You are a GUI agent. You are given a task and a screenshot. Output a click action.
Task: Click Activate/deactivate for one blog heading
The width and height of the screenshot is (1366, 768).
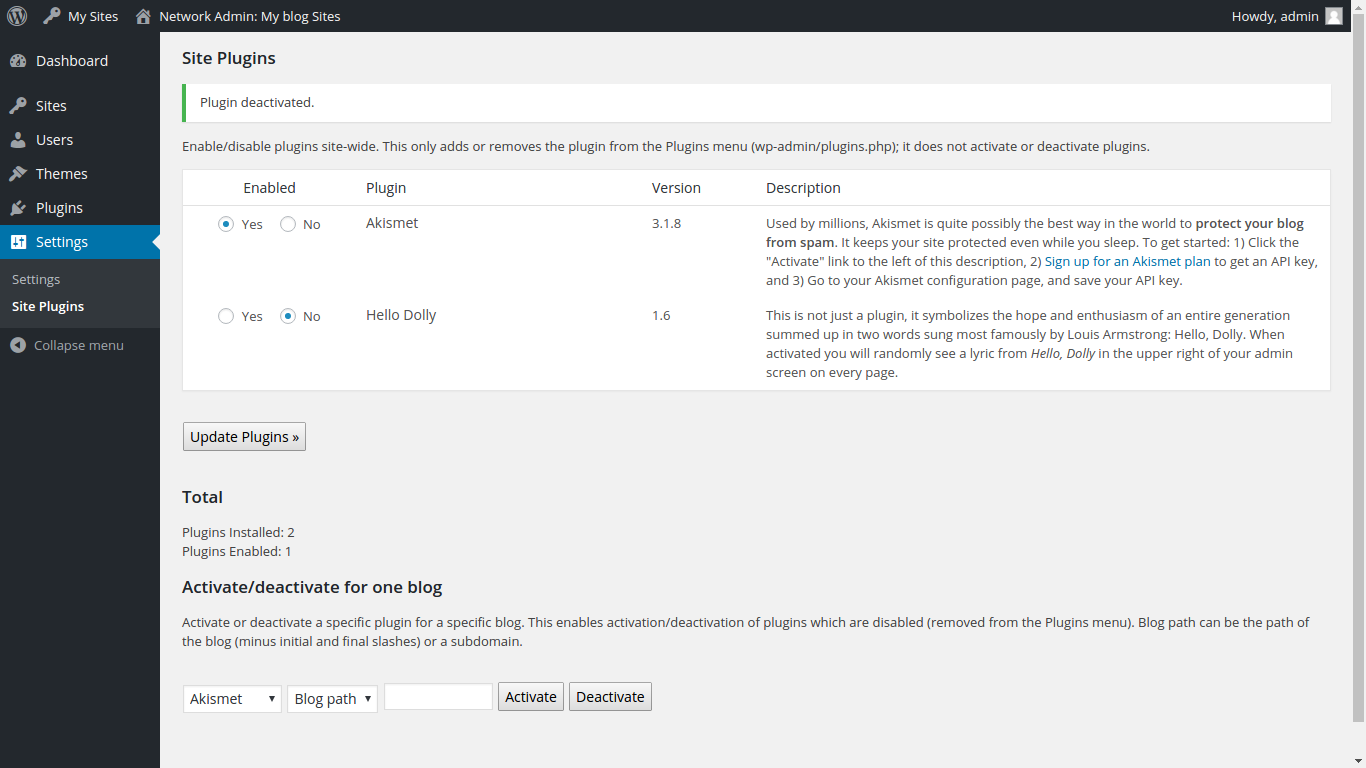pos(312,587)
